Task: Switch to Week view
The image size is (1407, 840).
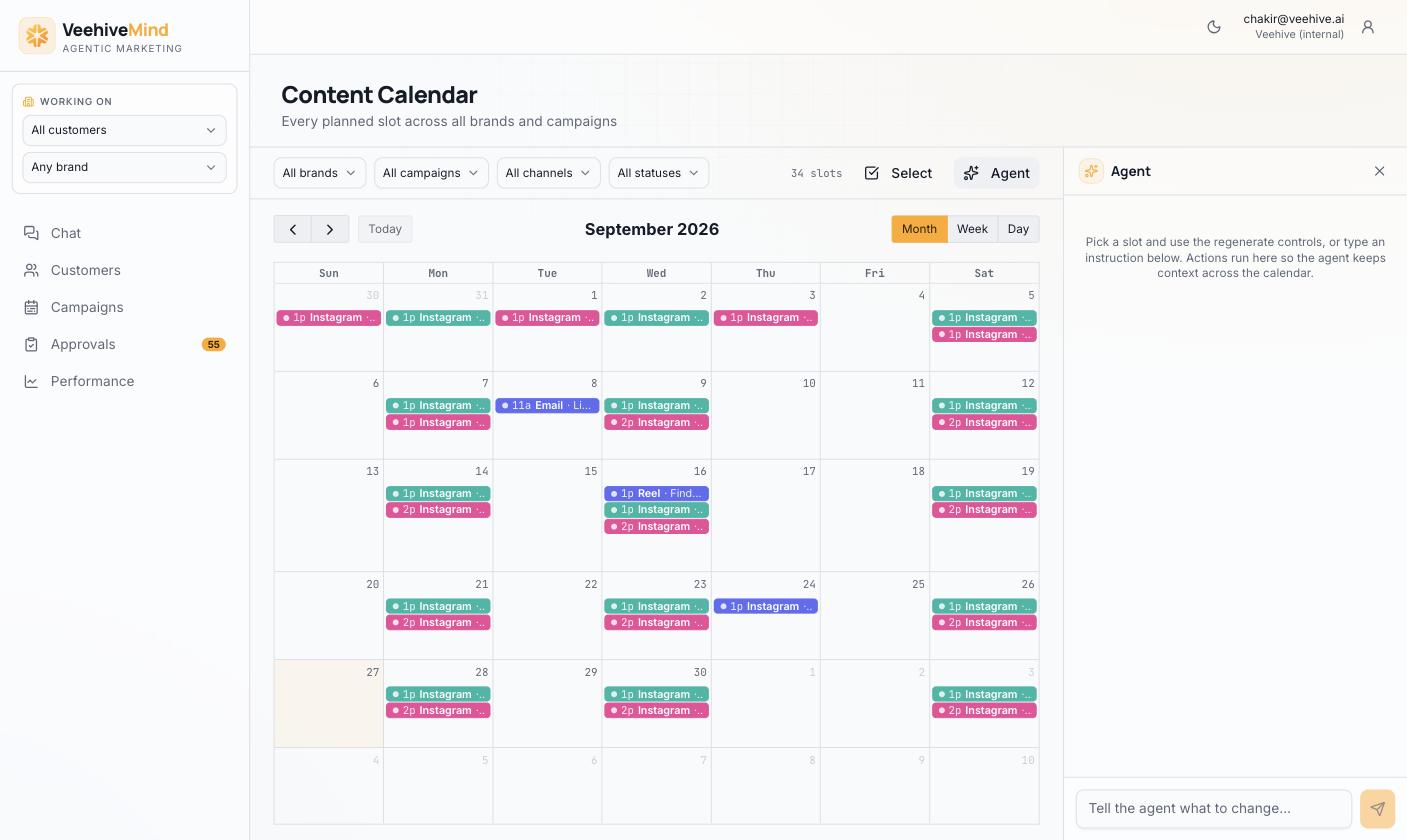Action: [972, 229]
